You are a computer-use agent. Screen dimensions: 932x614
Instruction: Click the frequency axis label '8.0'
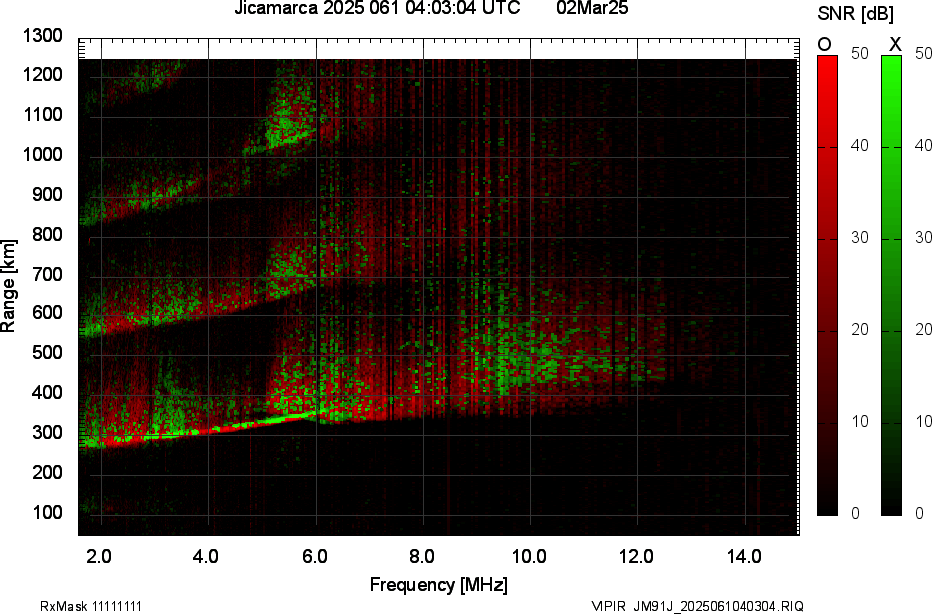[421, 556]
